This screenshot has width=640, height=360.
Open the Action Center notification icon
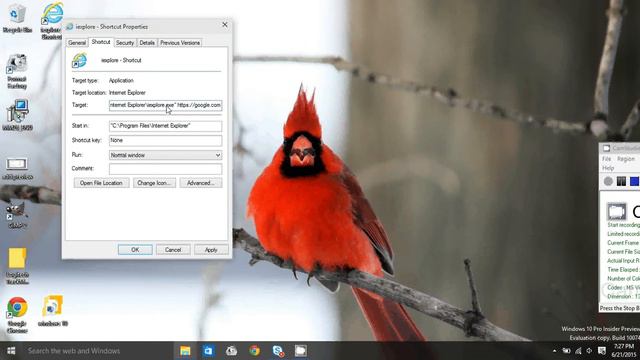602,351
